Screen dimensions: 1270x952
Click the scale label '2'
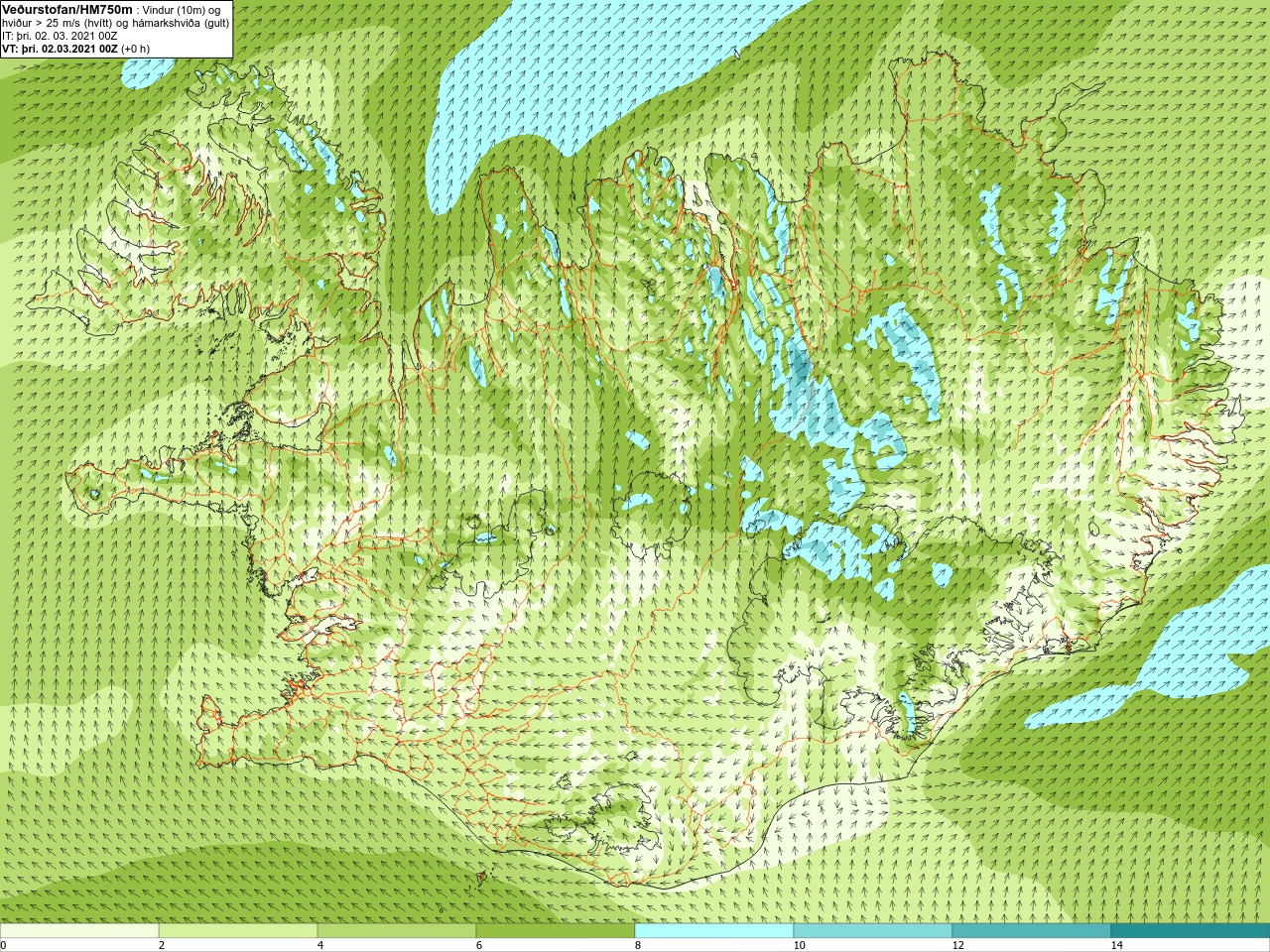pos(162,945)
